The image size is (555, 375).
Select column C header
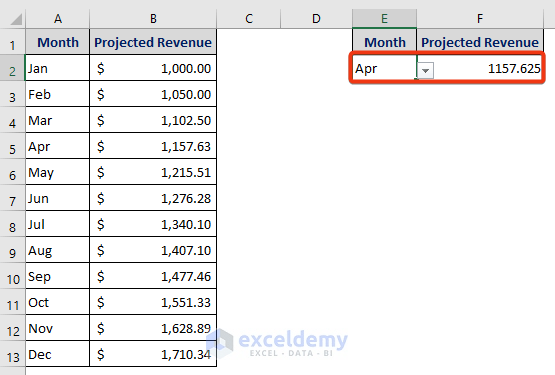point(249,18)
